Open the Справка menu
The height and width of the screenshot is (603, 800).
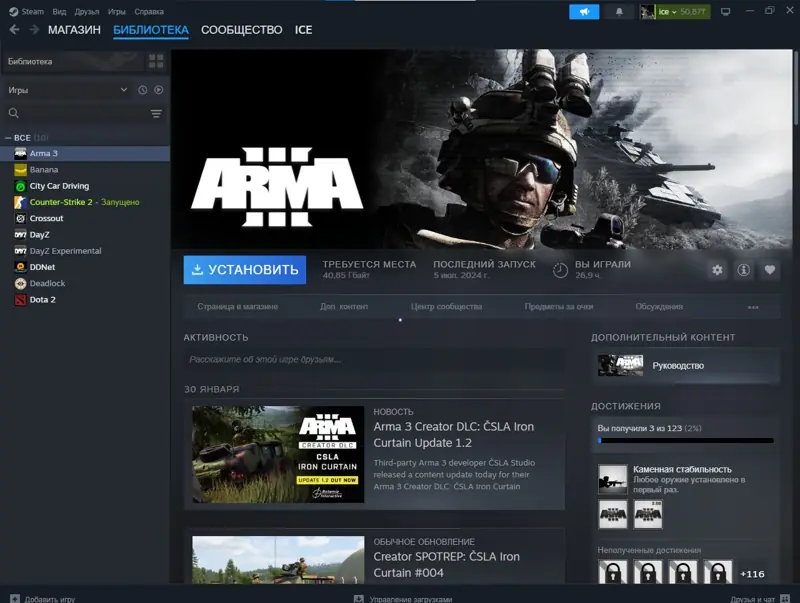149,11
